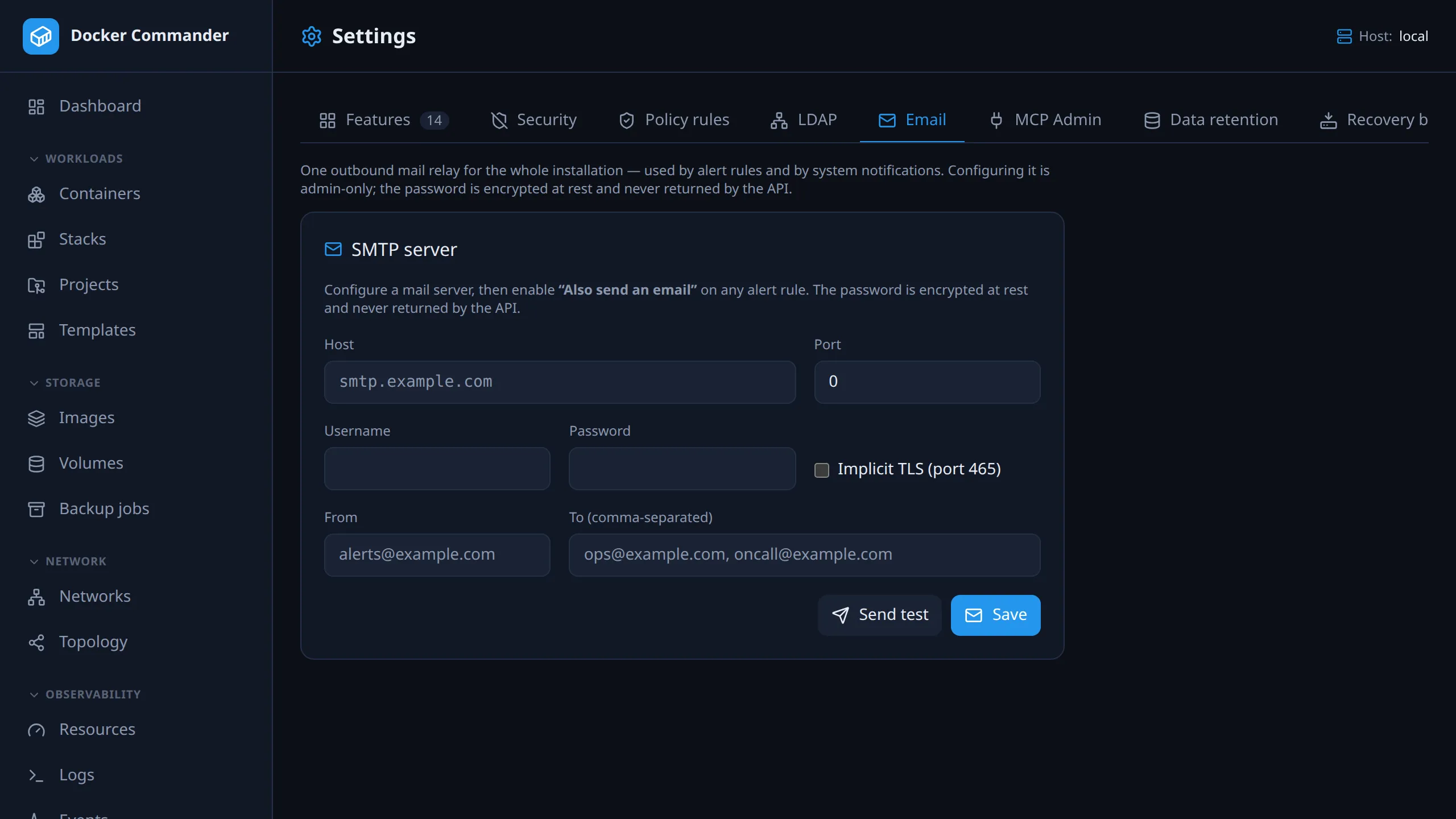Open the Logs terminal icon
The image size is (1456, 819).
(36, 776)
